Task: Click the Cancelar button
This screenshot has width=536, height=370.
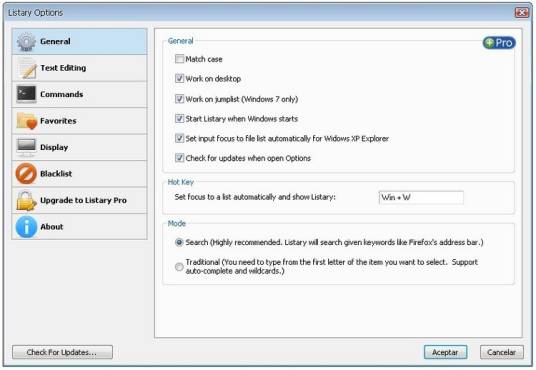Action: click(x=501, y=352)
